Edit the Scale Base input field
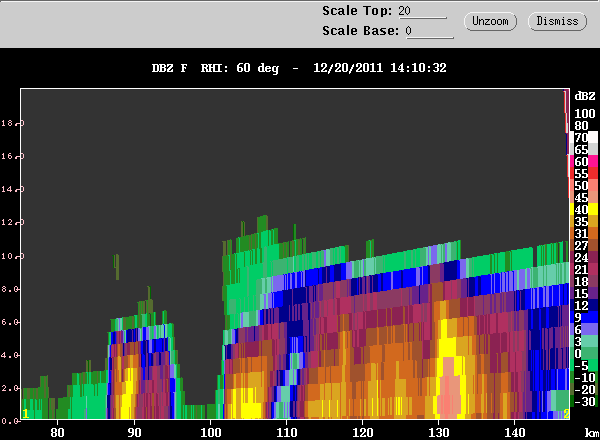Screen dimensions: 600x440 pos(429,31)
